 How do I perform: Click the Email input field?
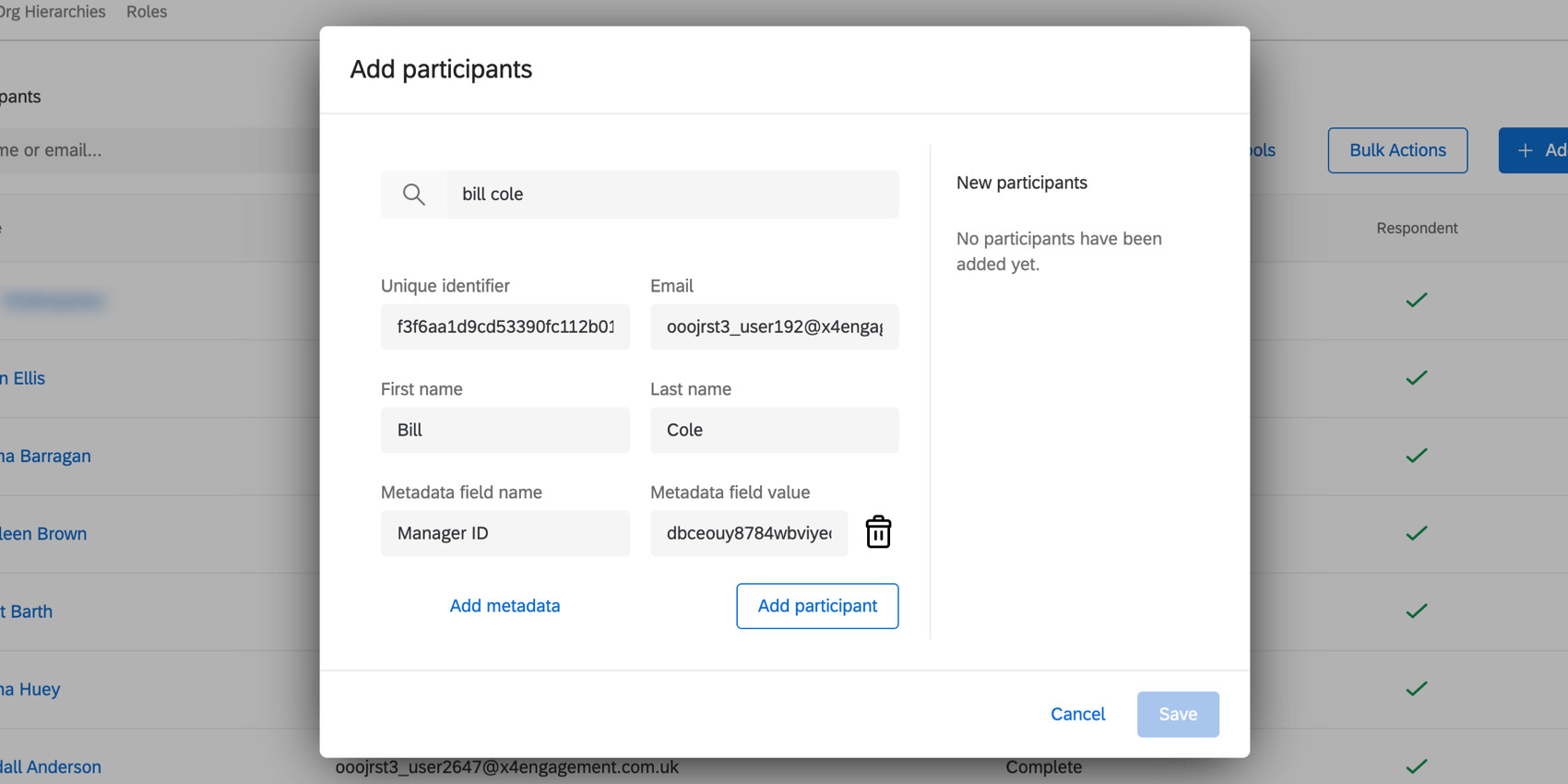(774, 327)
